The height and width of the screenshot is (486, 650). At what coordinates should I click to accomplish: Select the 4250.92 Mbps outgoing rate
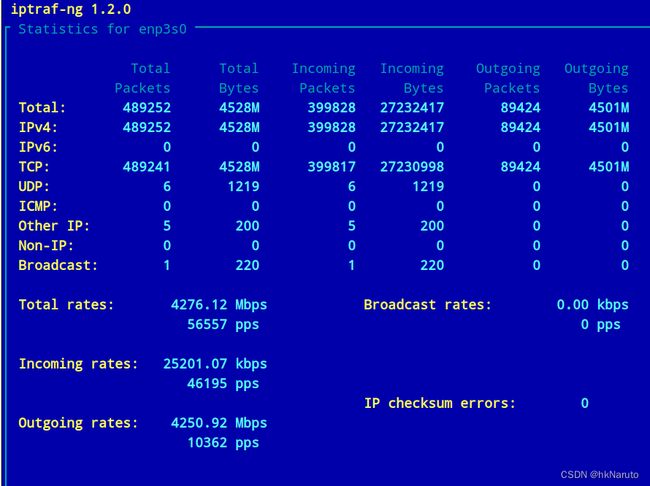[219, 423]
